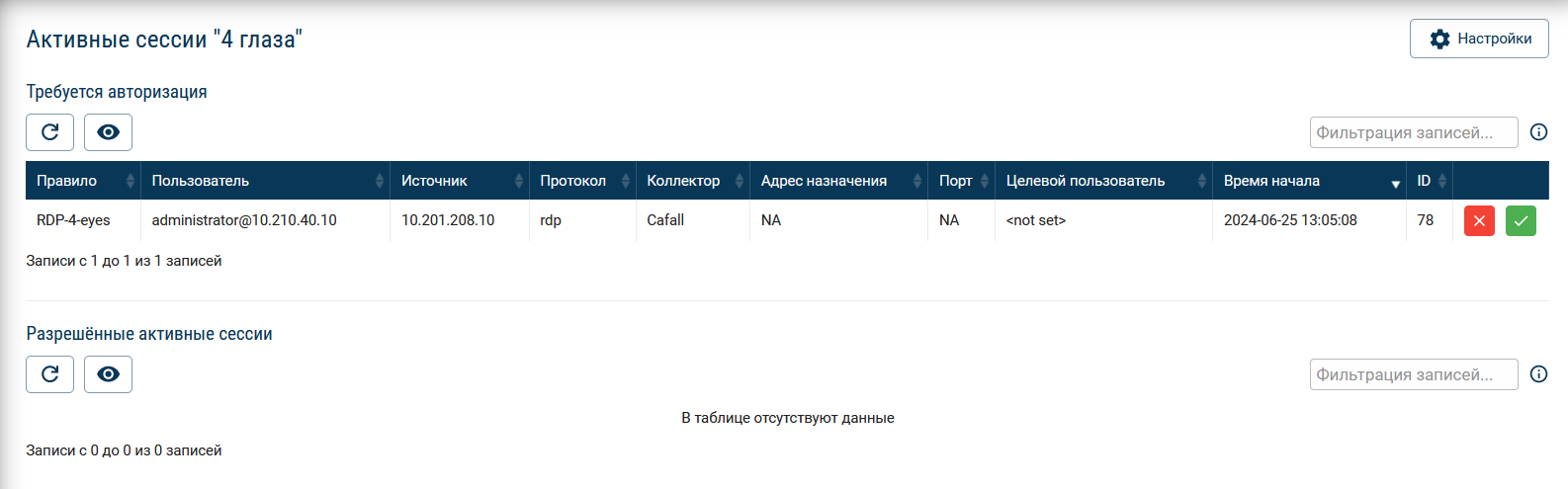
Task: Sort table by Время начала column
Action: point(1308,181)
